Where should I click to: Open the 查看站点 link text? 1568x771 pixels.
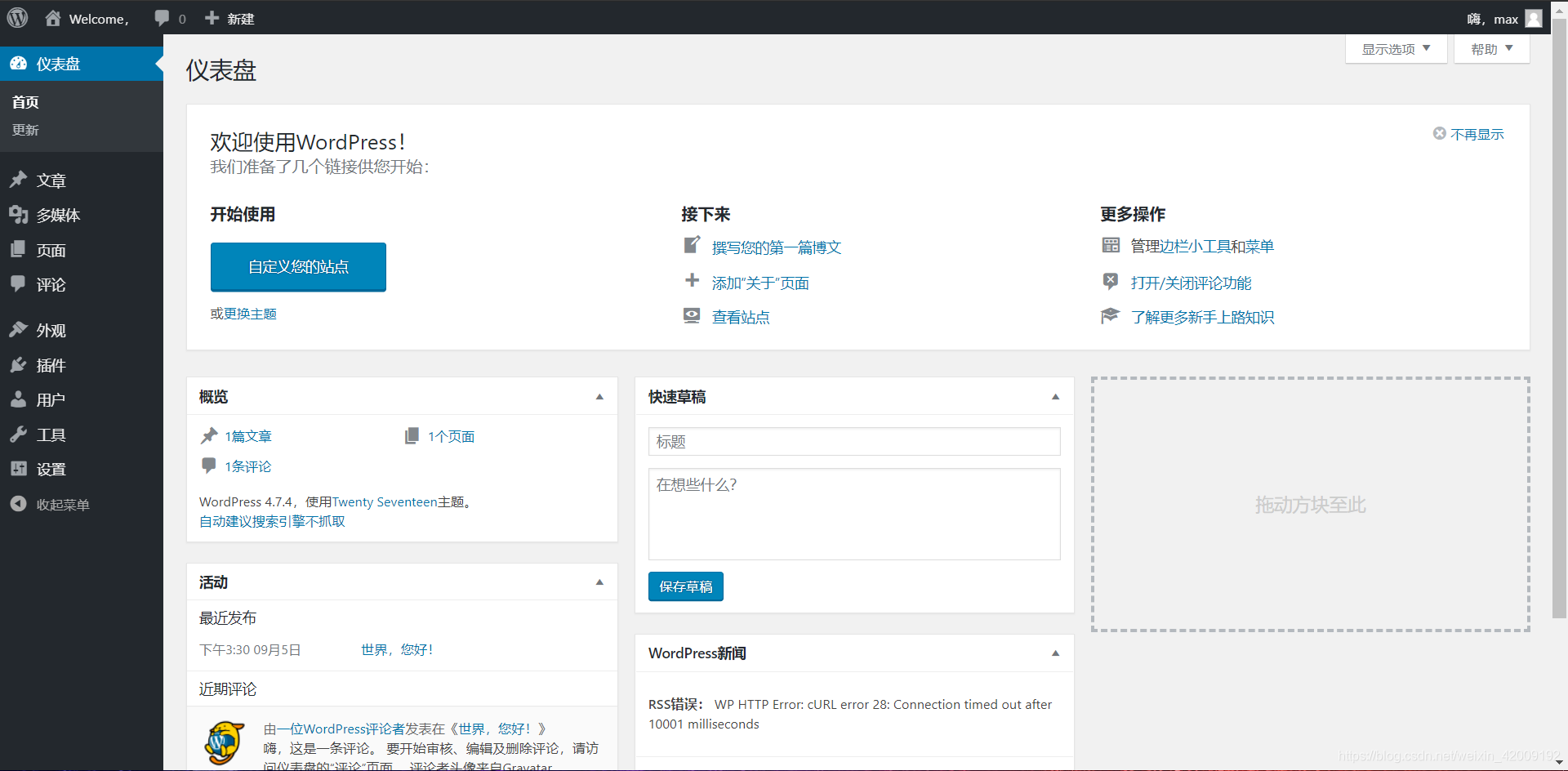[741, 317]
